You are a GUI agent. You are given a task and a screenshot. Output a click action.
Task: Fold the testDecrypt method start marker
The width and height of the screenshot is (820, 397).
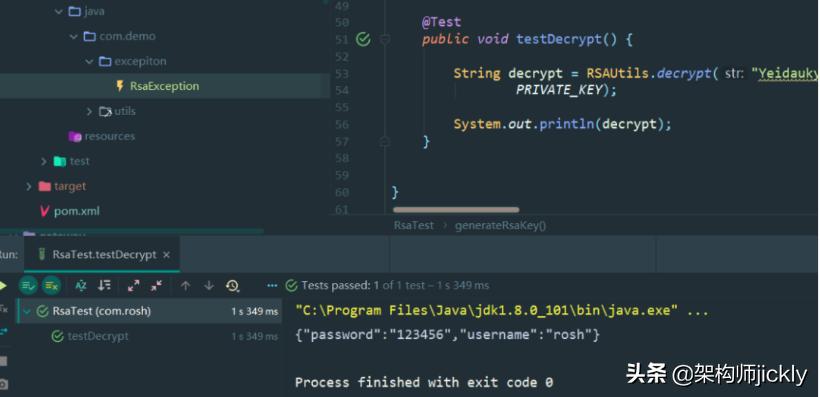click(x=385, y=39)
